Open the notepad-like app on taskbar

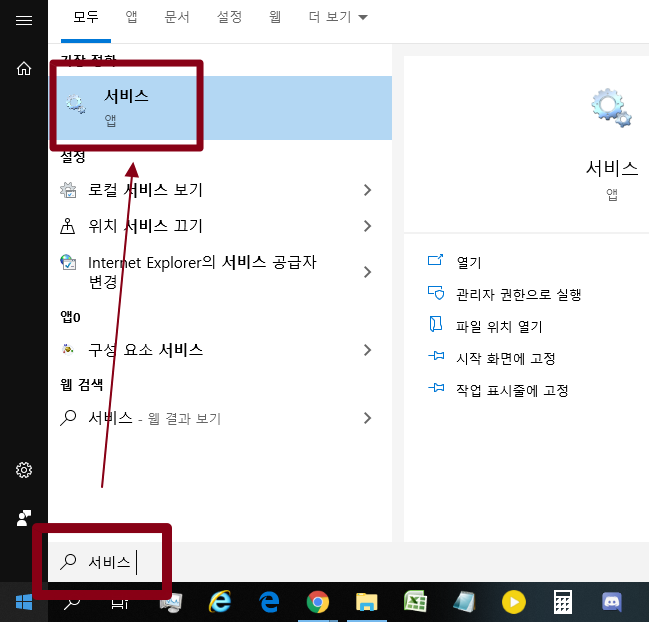(464, 602)
